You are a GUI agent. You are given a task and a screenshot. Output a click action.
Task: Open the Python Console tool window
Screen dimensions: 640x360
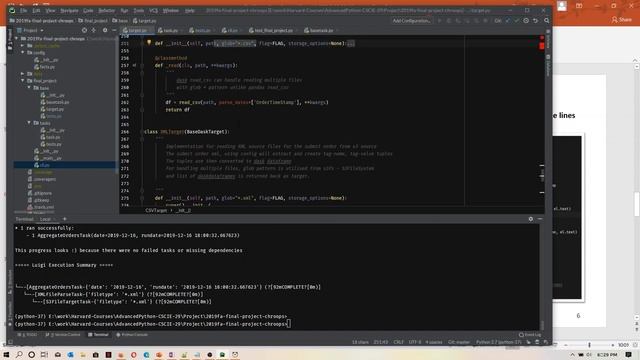[x=132, y=335]
